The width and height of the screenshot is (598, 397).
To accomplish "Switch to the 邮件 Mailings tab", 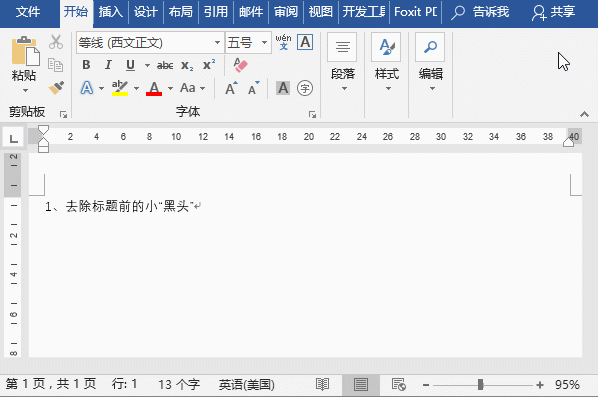I will click(251, 12).
